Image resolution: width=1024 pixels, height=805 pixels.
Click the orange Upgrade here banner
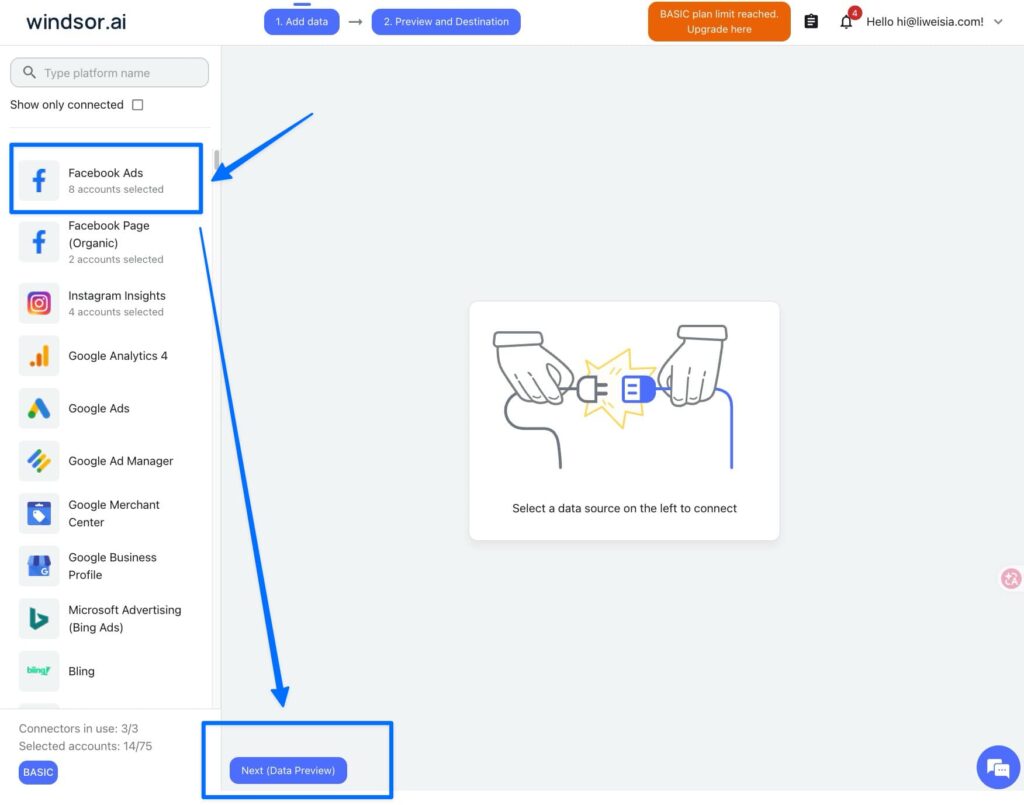tap(719, 22)
